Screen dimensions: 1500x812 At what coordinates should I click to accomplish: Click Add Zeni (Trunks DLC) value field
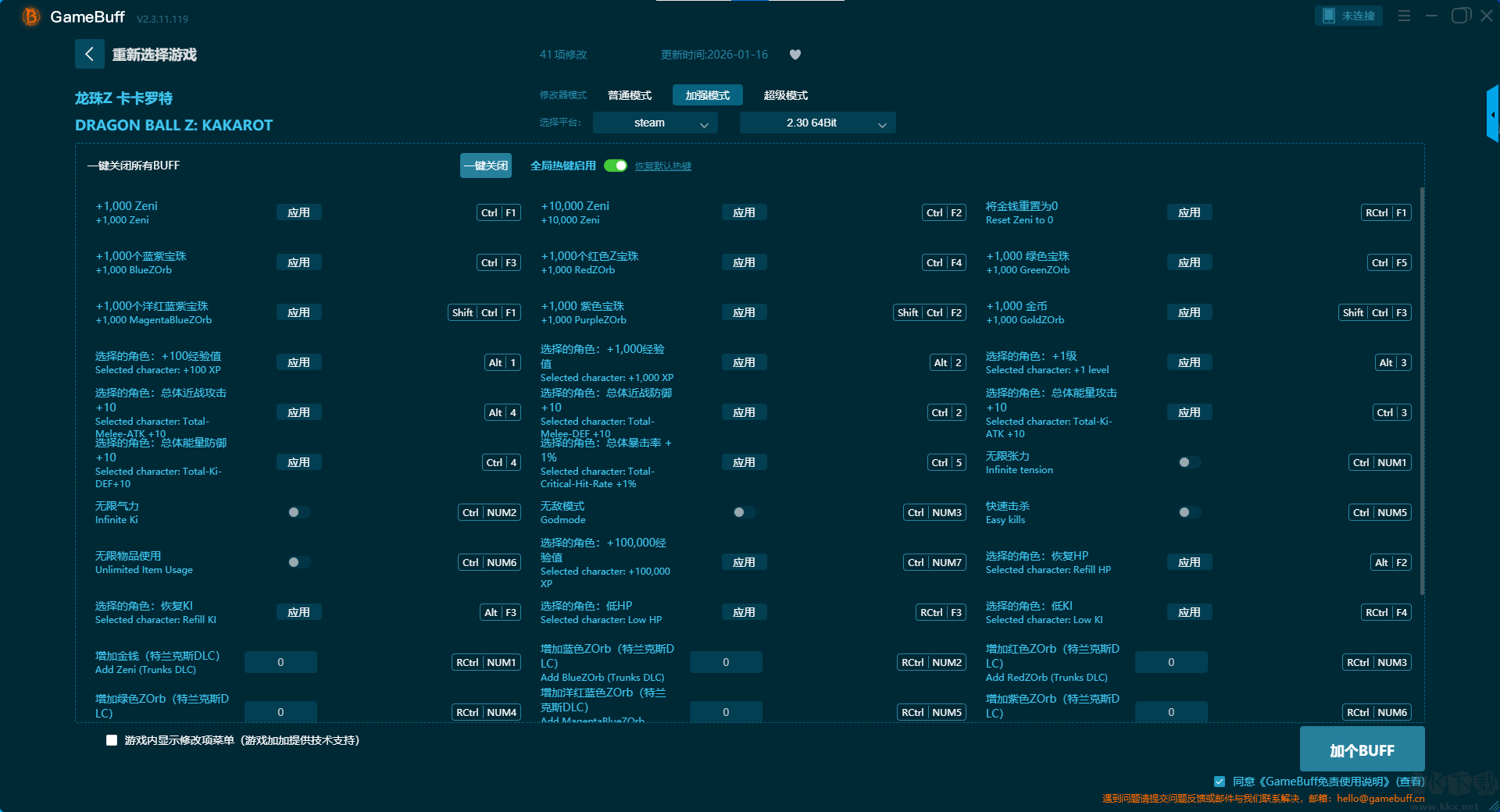point(280,662)
